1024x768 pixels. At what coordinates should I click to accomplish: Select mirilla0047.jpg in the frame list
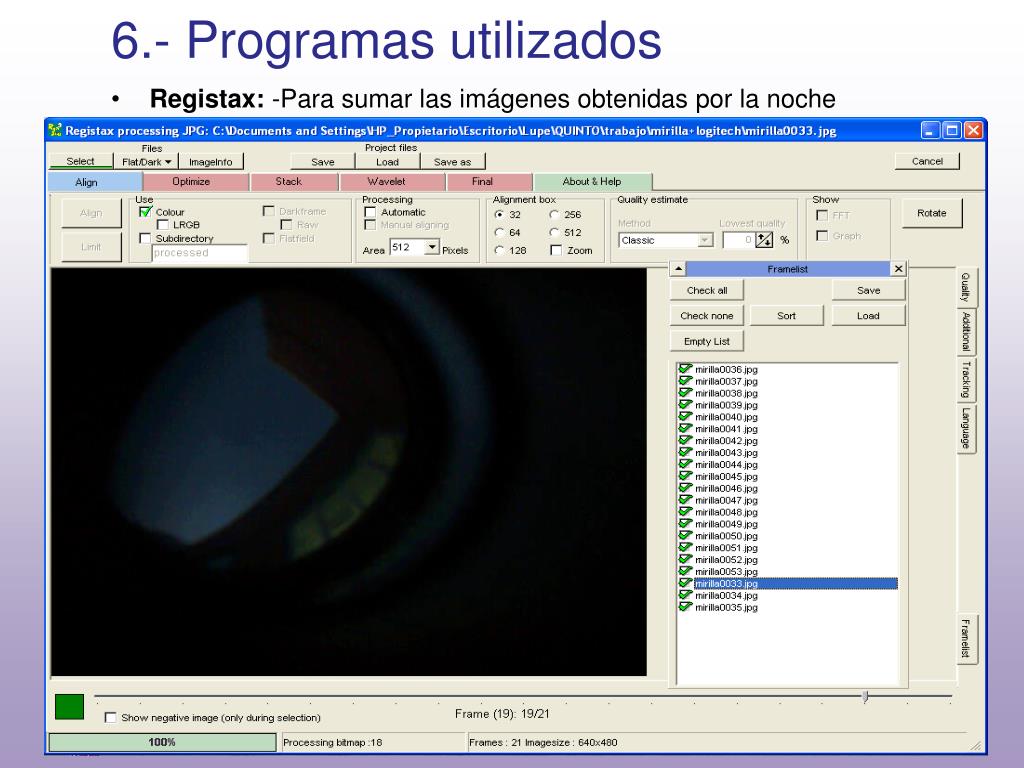pos(726,500)
